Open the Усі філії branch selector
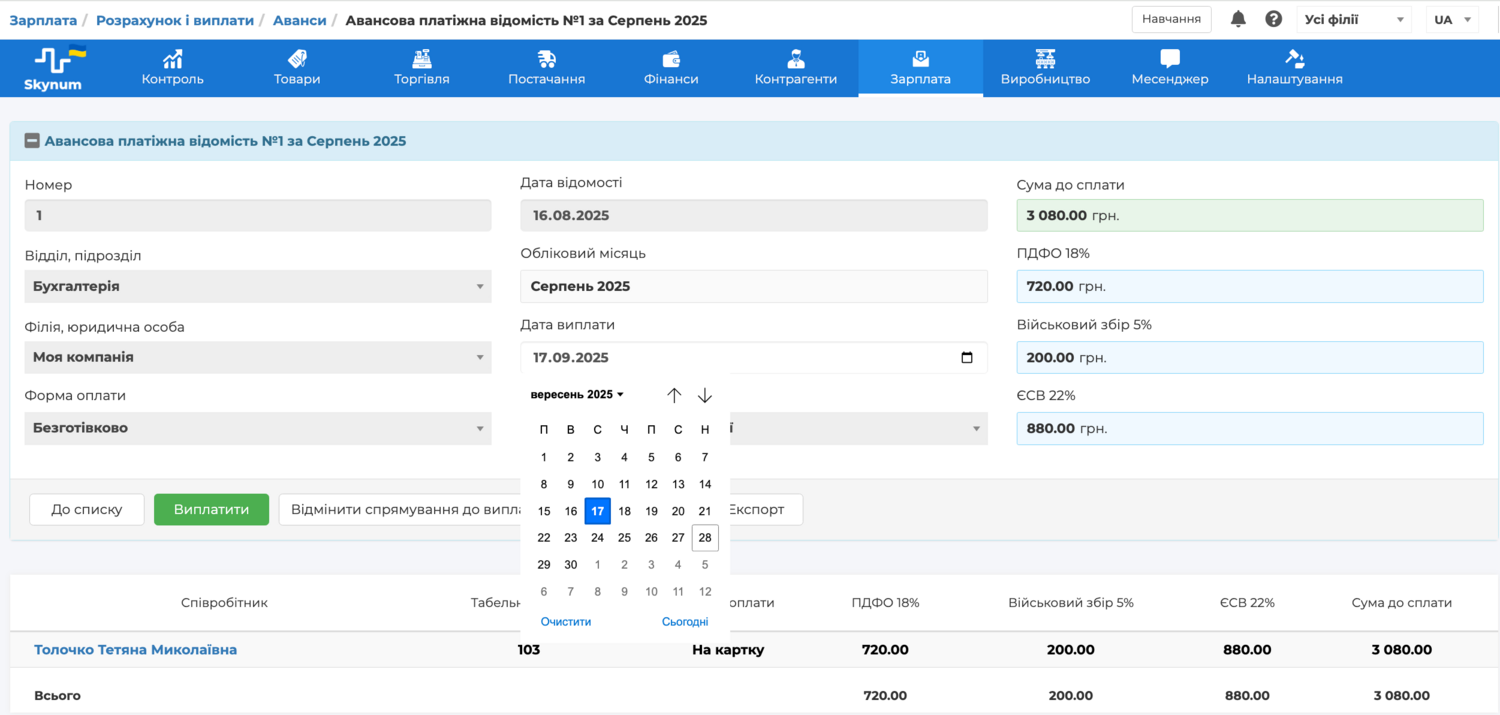1500x715 pixels. [1353, 19]
